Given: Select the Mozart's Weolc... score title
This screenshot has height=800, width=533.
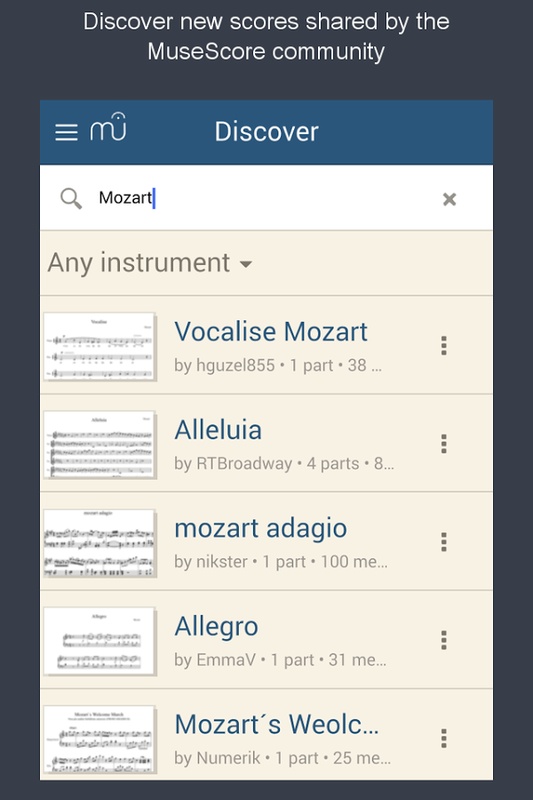Looking at the screenshot, I should pos(276,724).
